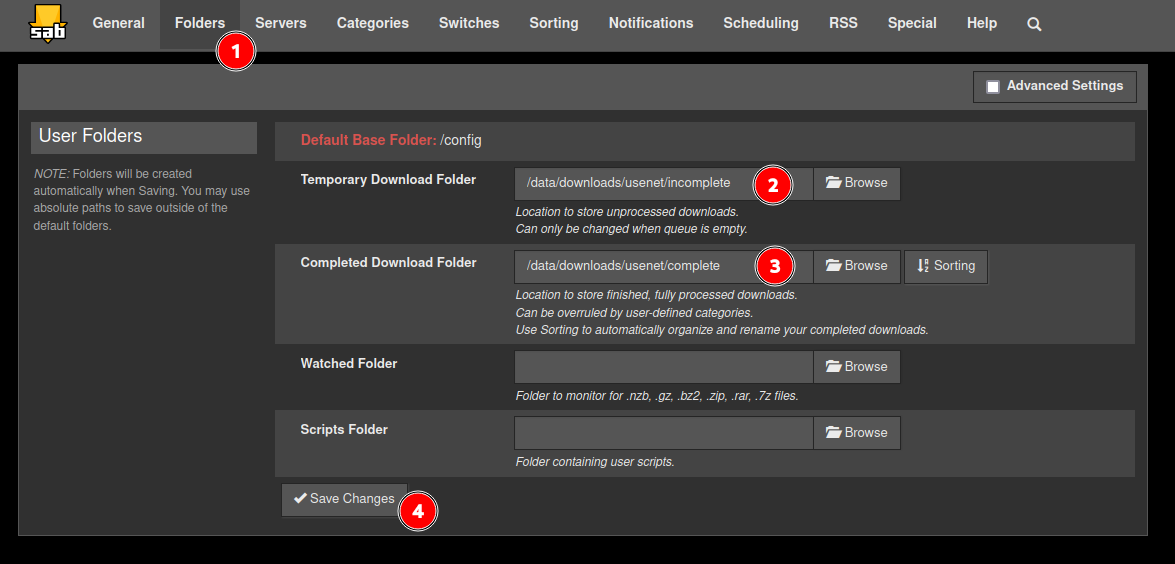Open the Notifications tab

(651, 24)
